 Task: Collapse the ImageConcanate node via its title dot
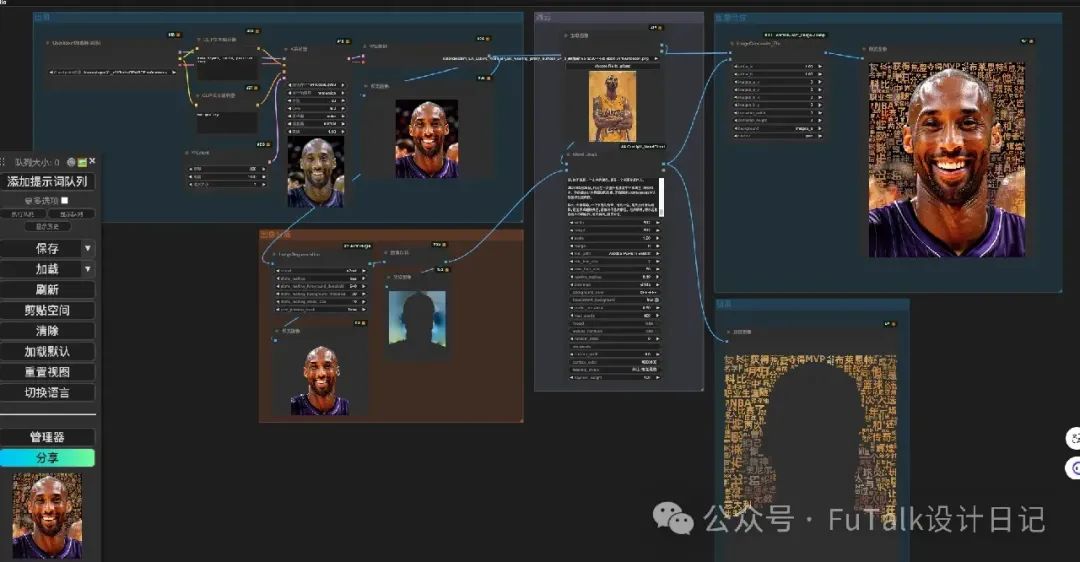click(731, 43)
